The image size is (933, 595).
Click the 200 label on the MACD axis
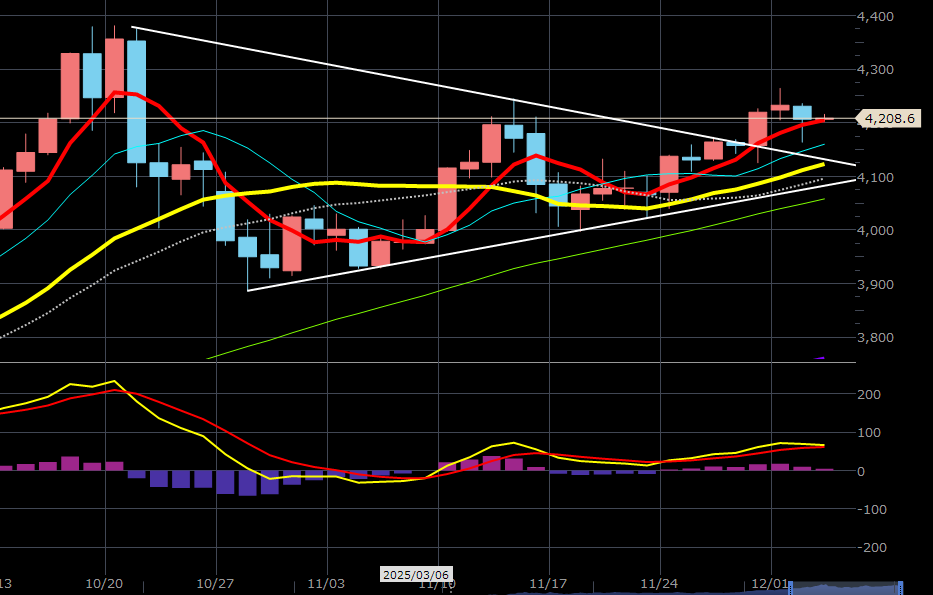coord(871,395)
